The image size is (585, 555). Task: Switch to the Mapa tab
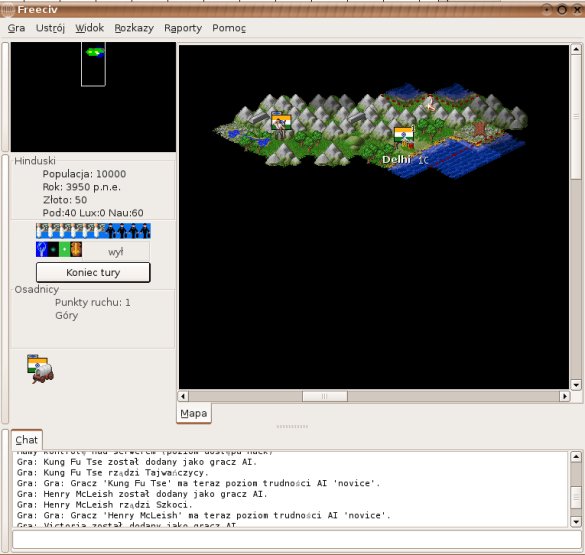194,413
